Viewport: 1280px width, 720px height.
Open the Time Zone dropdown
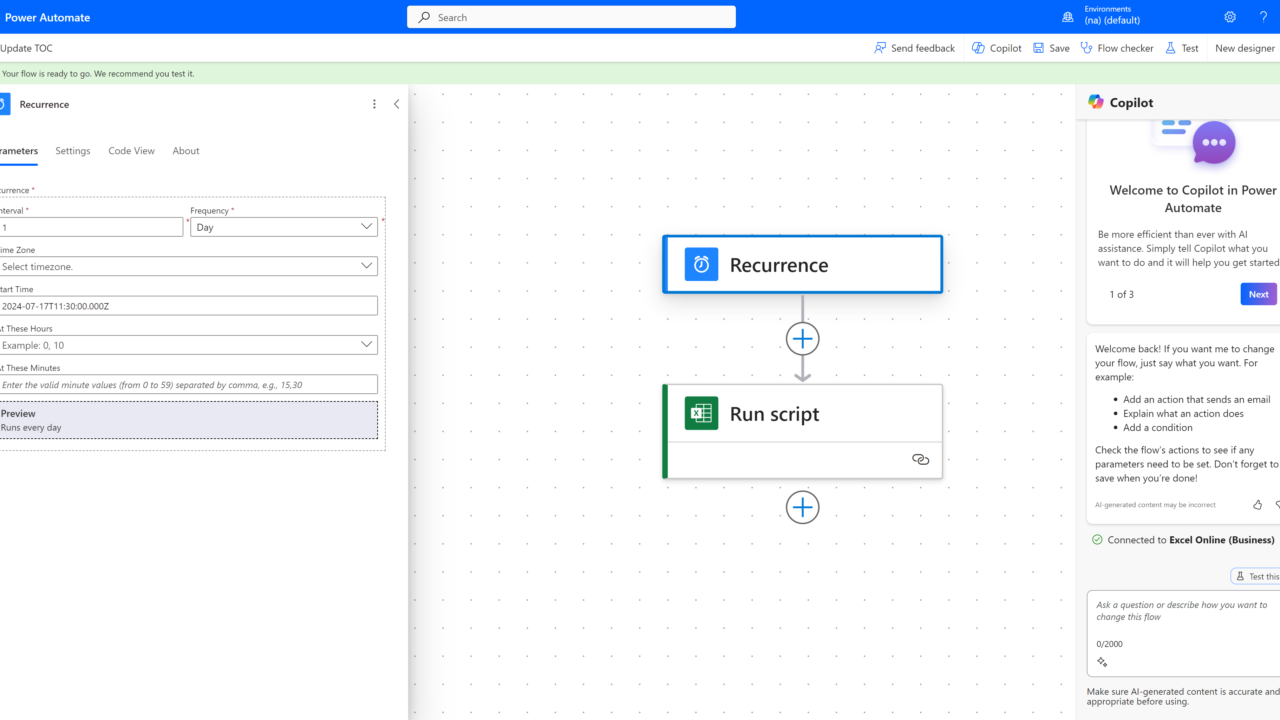pyautogui.click(x=188, y=266)
